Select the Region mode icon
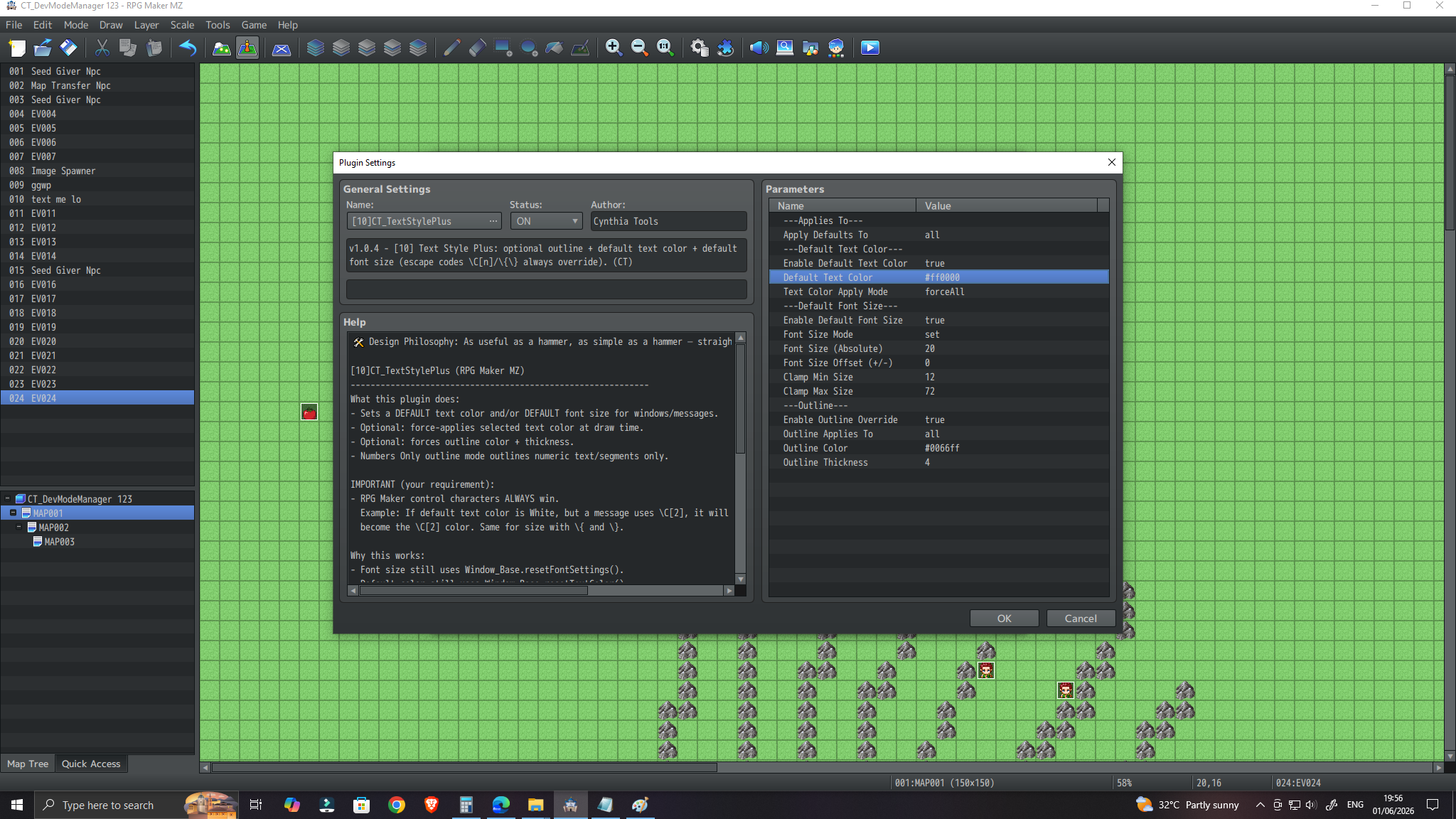 pos(282,48)
